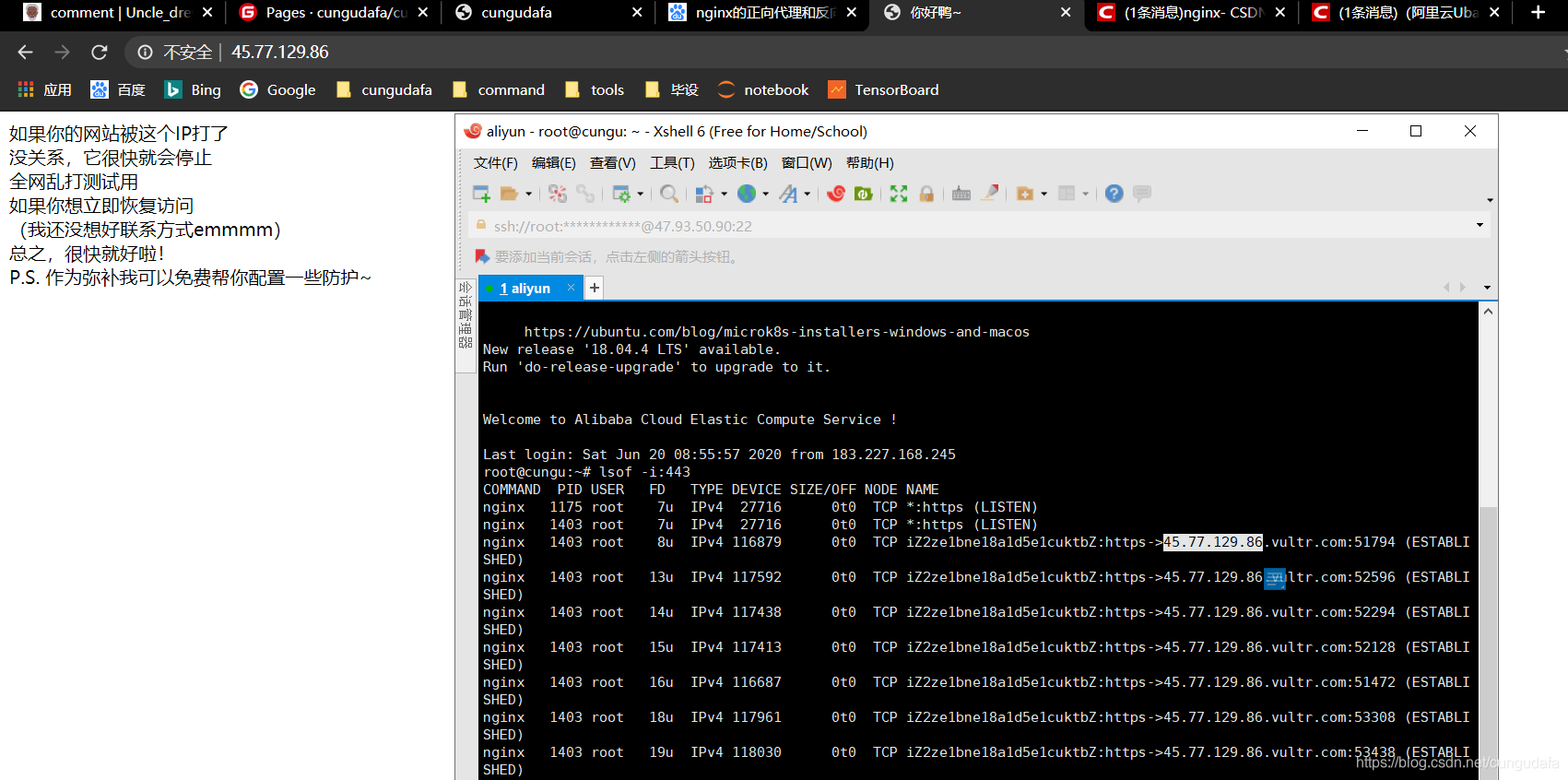The width and height of the screenshot is (1568, 780).
Task: Open the 帮助(H) menu in Xshell
Action: click(x=870, y=162)
